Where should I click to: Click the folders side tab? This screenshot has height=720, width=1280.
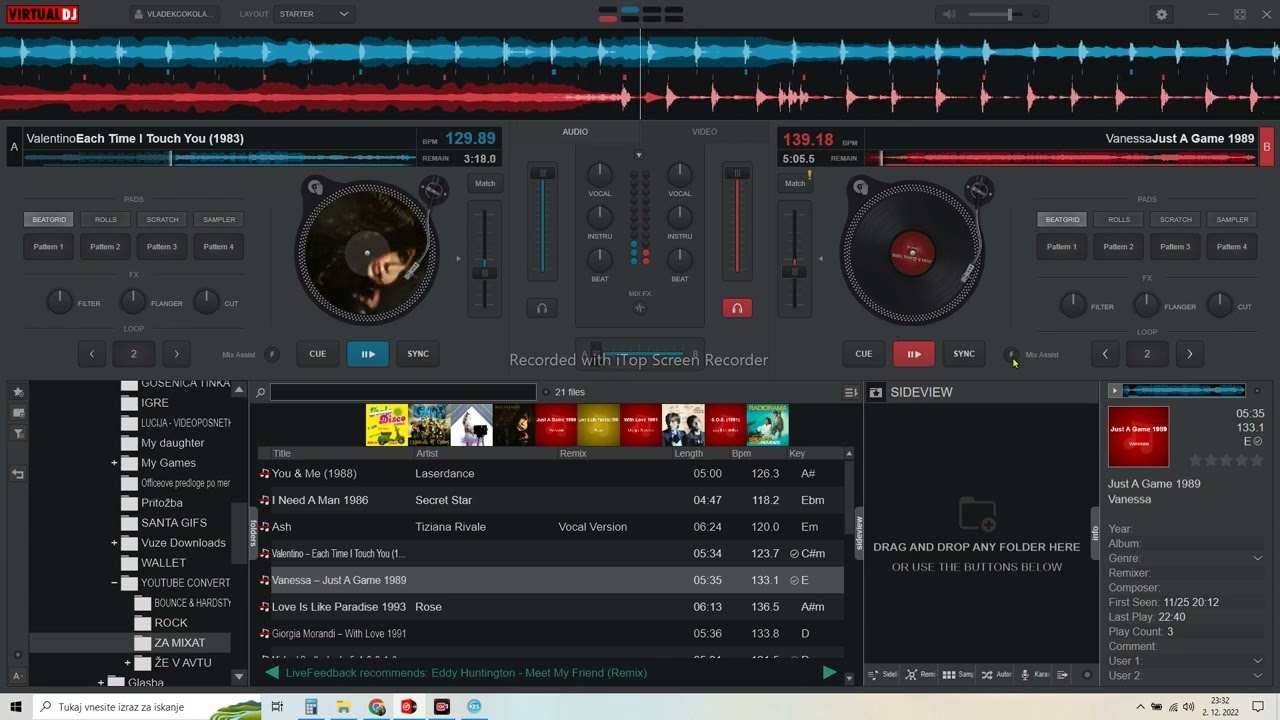tap(254, 533)
